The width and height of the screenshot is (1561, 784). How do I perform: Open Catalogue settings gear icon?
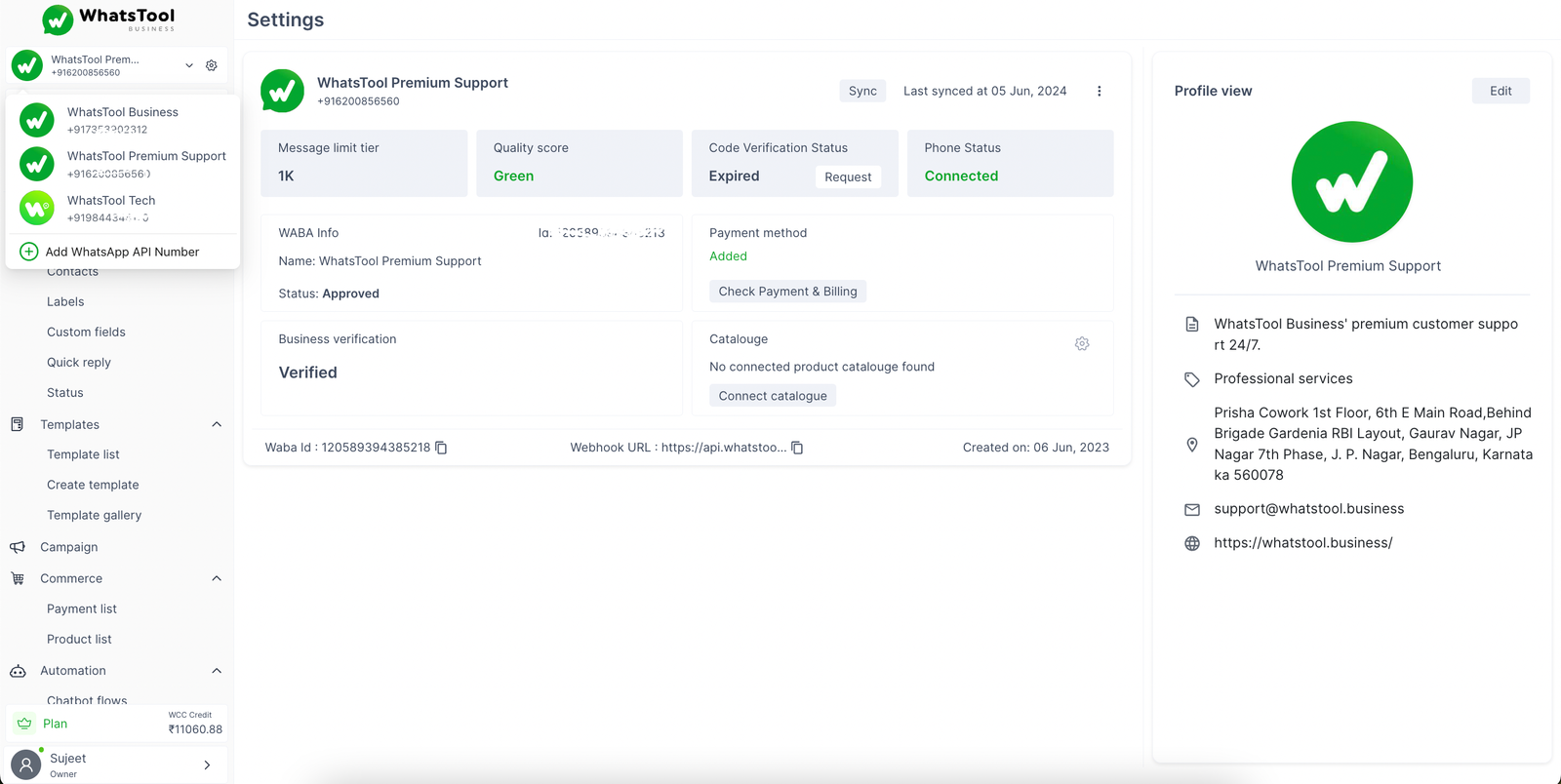point(1082,343)
